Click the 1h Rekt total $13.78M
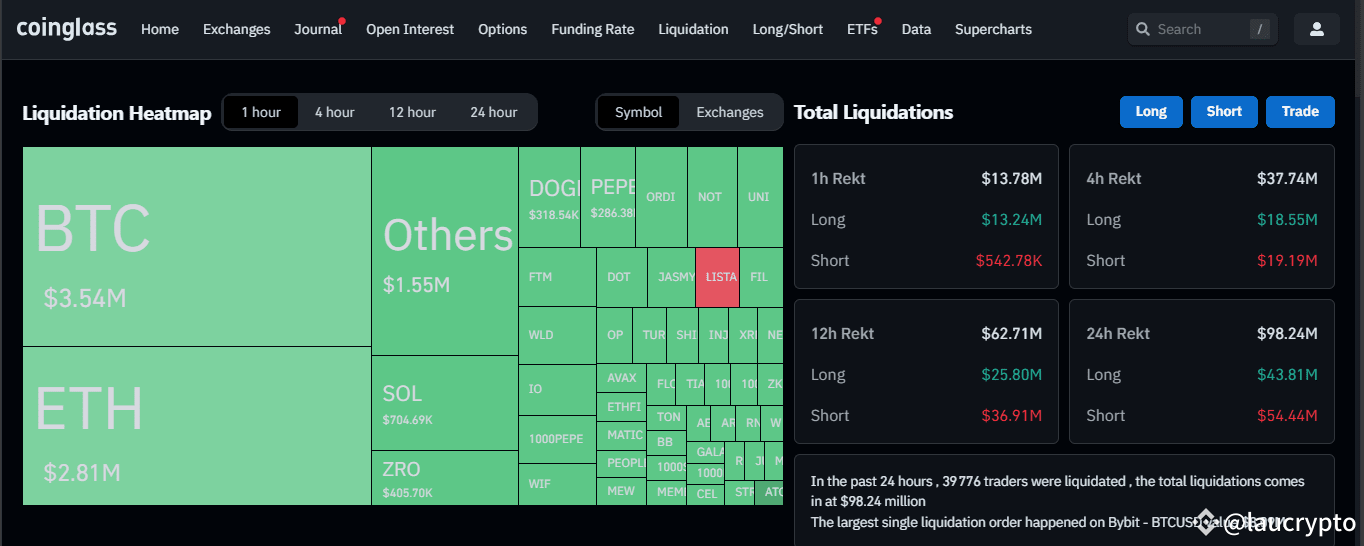This screenshot has height=546, width=1364. pyautogui.click(x=1012, y=179)
